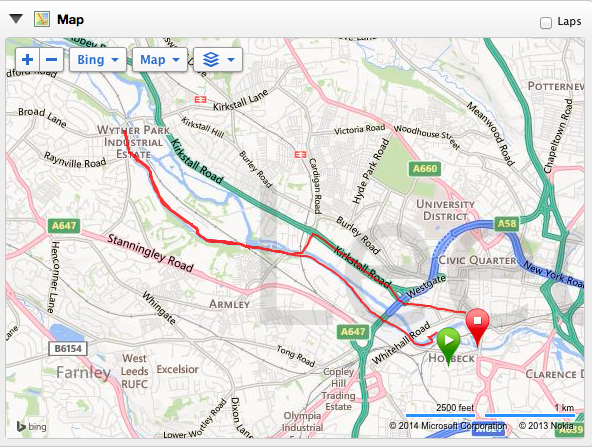Zoom out with the minus button
The height and width of the screenshot is (447, 592).
point(51,60)
